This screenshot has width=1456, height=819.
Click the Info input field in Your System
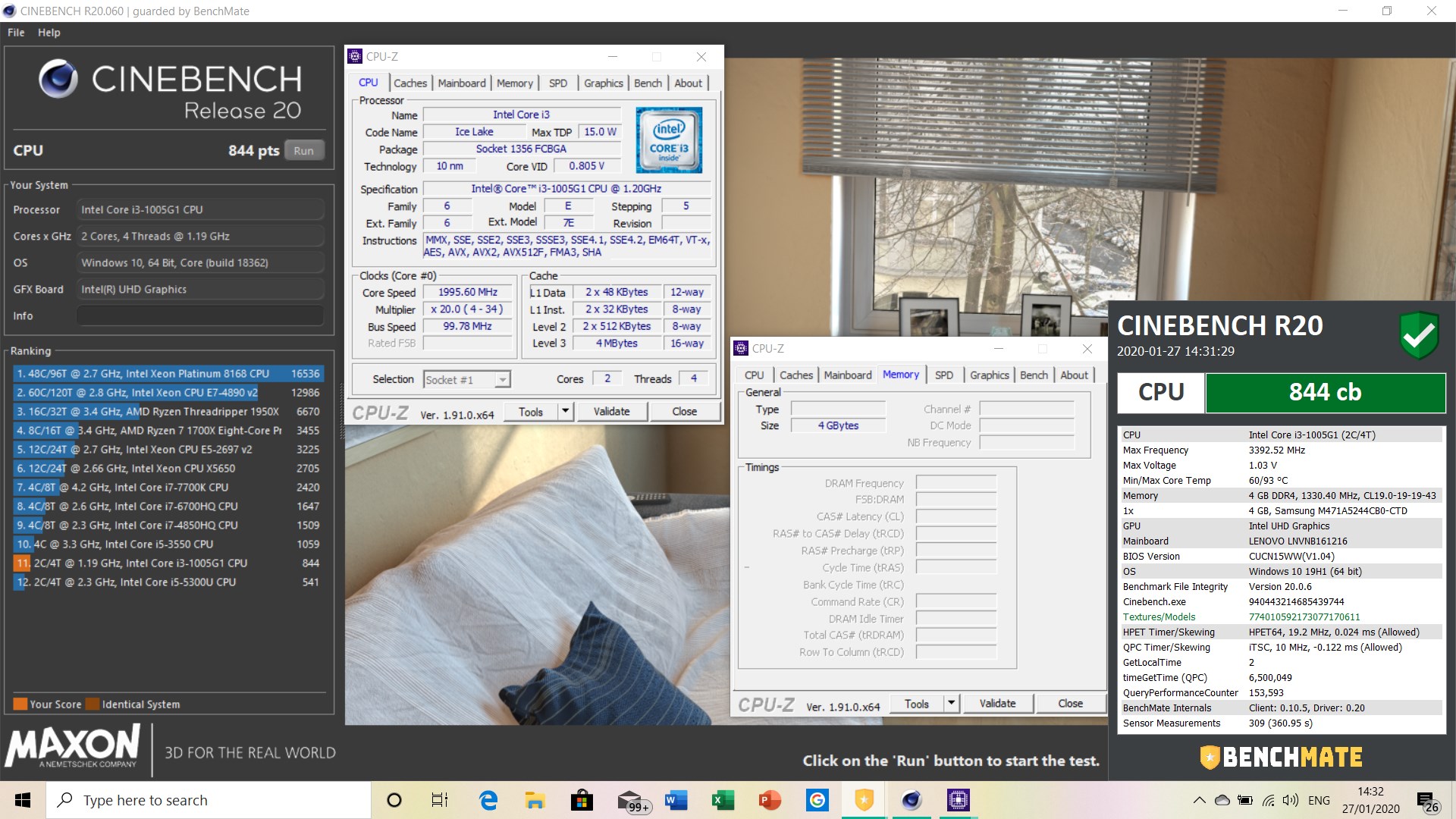200,315
